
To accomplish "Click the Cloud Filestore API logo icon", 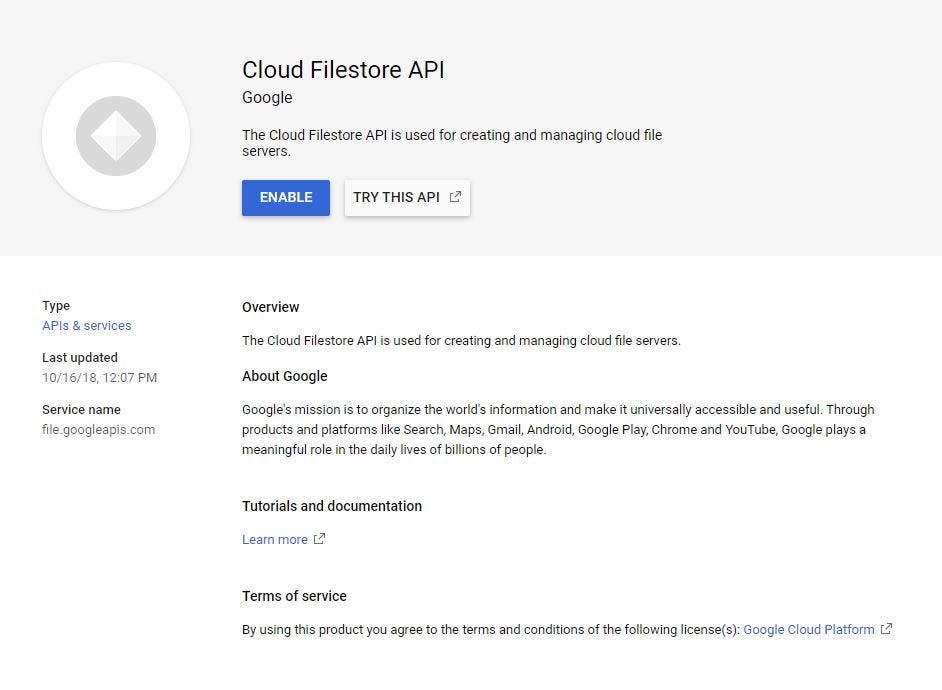I will click(116, 136).
